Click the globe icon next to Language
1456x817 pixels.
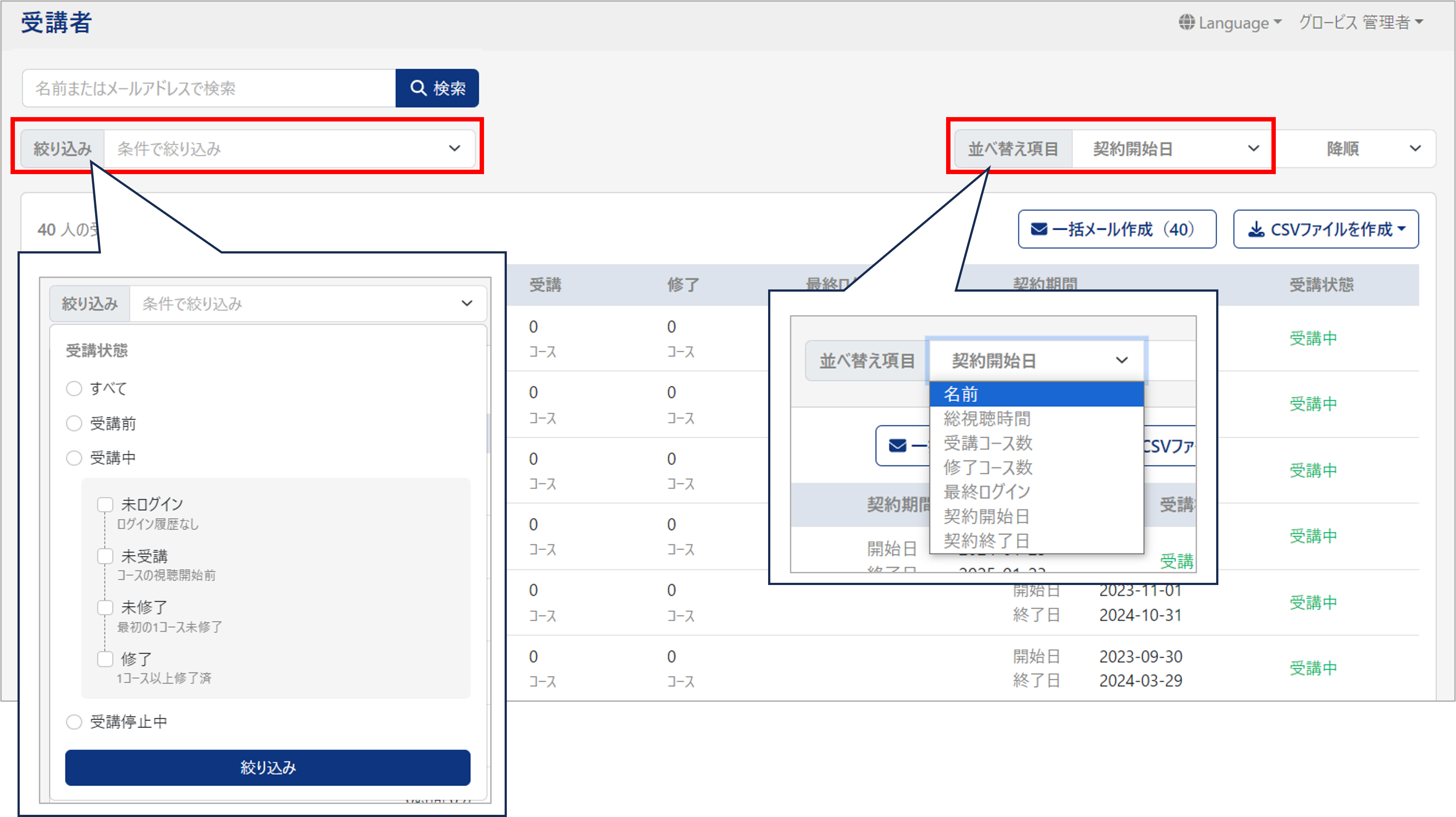pos(1186,23)
